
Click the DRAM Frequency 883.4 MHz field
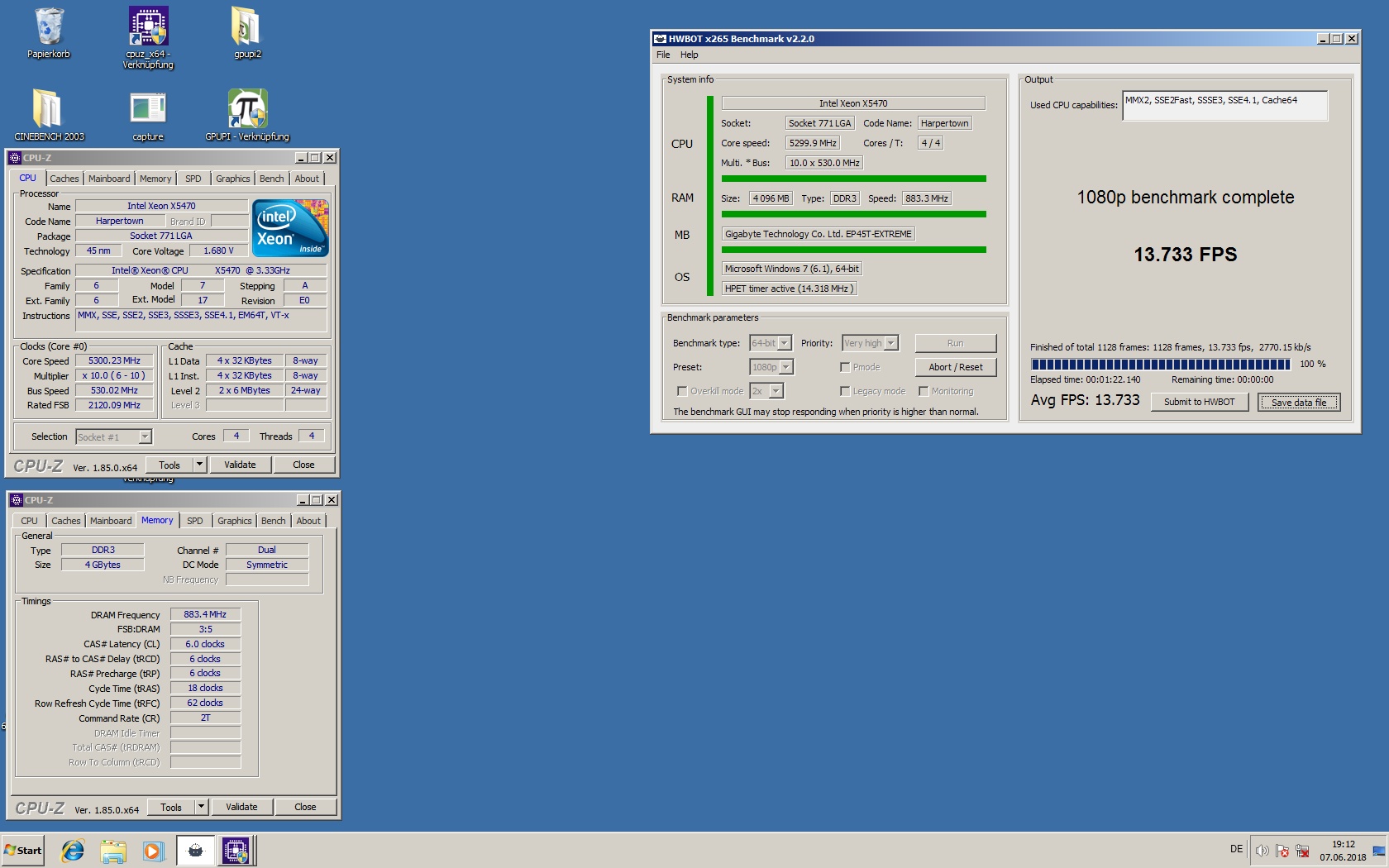tap(205, 614)
